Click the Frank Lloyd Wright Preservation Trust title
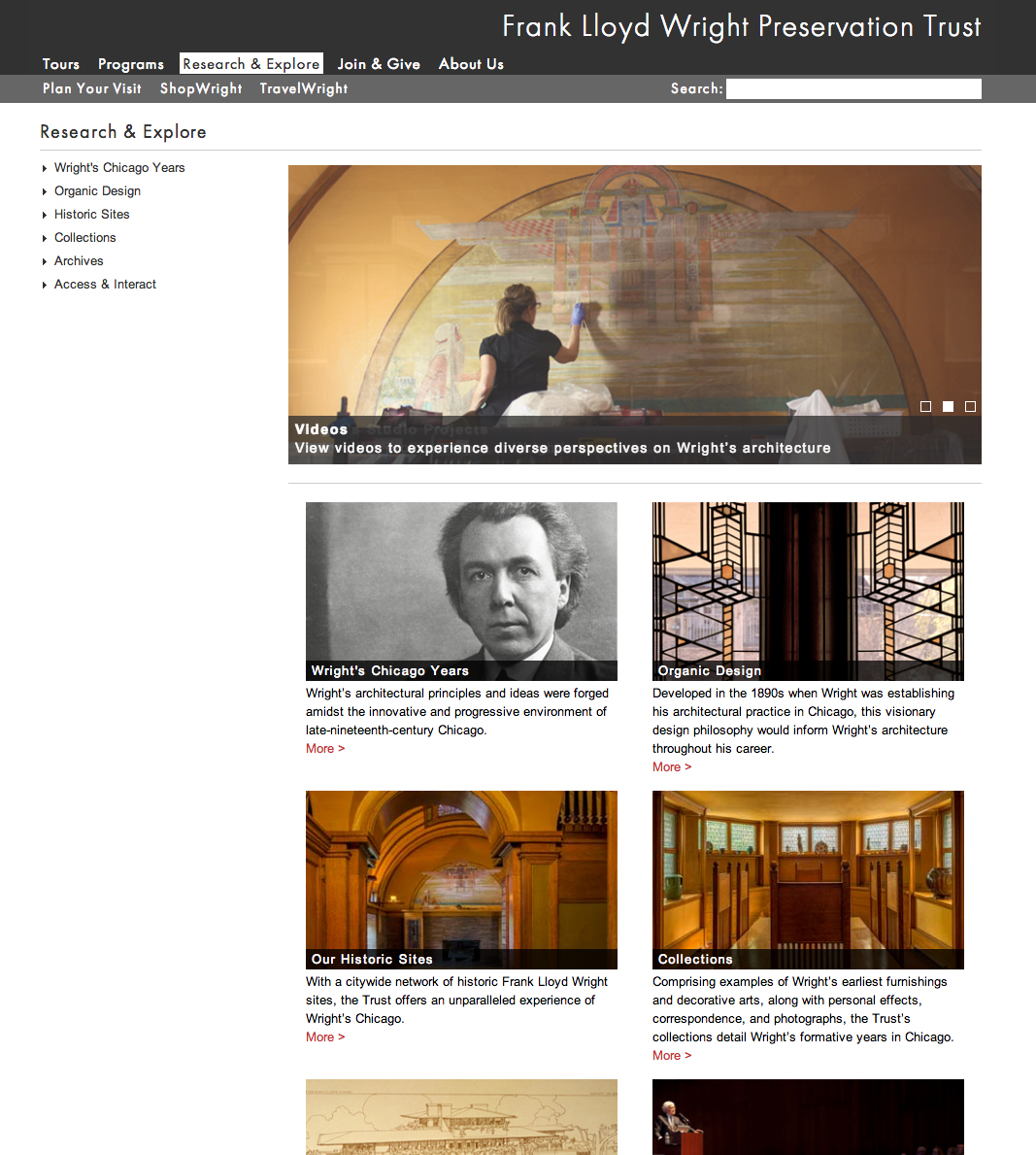Screen dimensions: 1036x1155 pos(742,26)
